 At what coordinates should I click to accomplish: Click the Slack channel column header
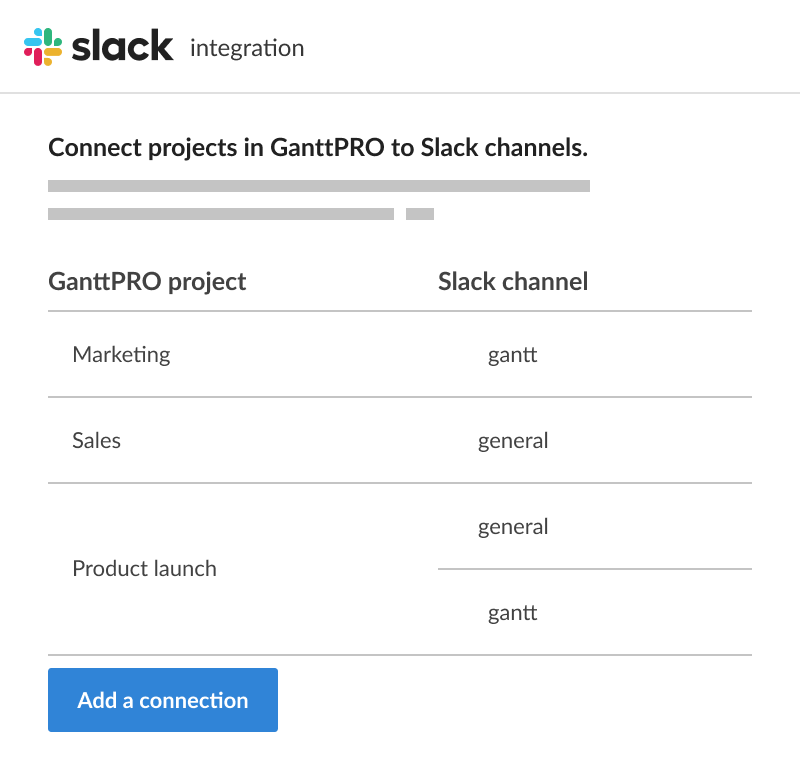pos(513,282)
